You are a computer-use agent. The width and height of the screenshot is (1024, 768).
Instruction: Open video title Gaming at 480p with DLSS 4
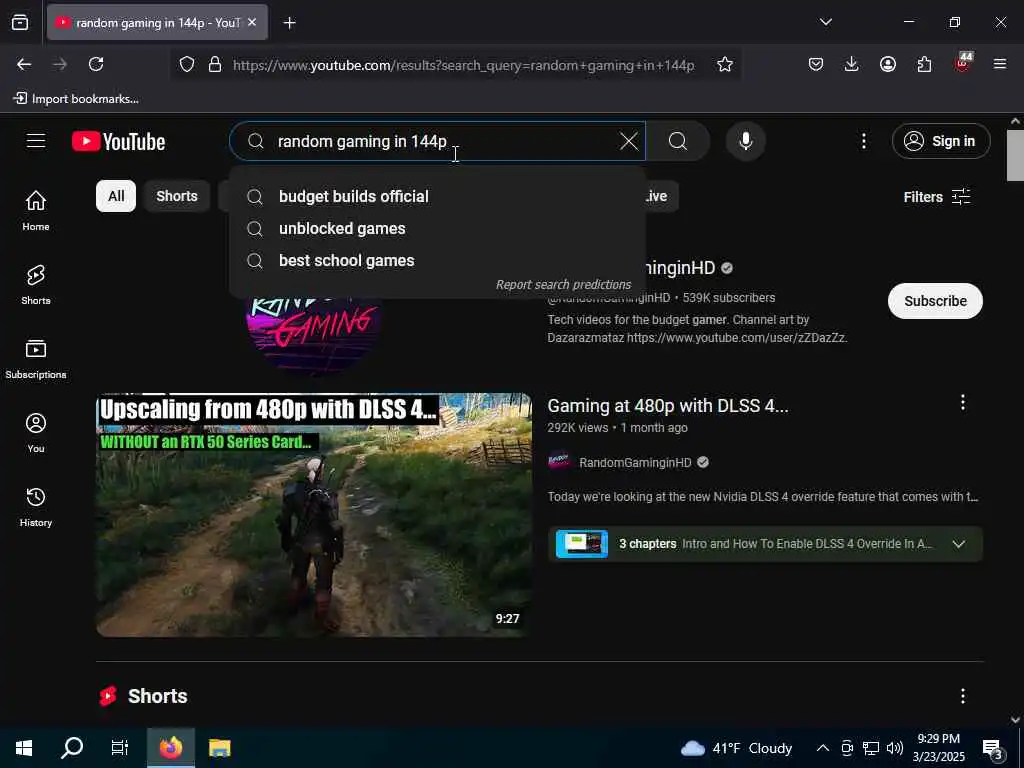coord(667,406)
